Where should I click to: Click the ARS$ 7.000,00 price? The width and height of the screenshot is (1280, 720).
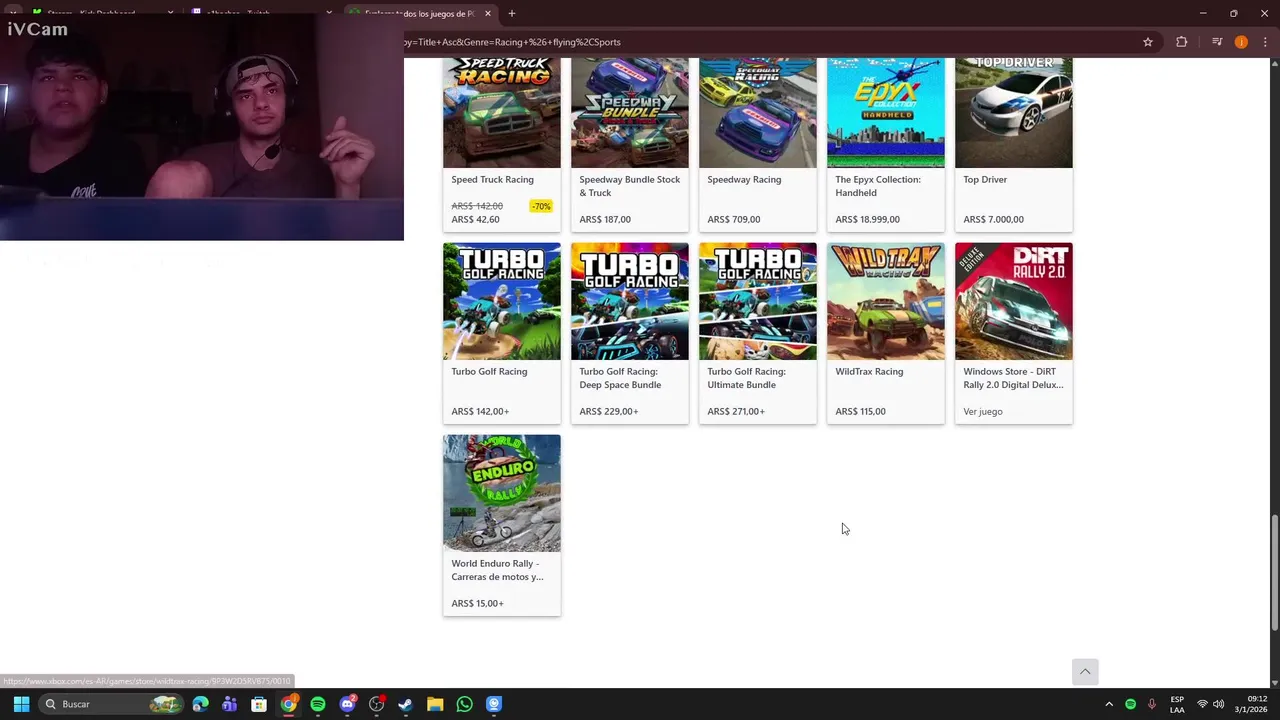(x=993, y=220)
